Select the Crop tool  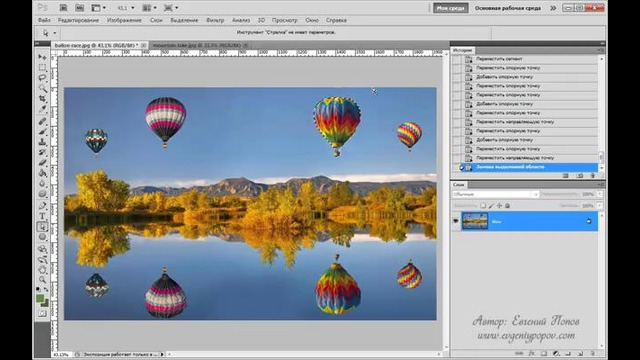42,99
